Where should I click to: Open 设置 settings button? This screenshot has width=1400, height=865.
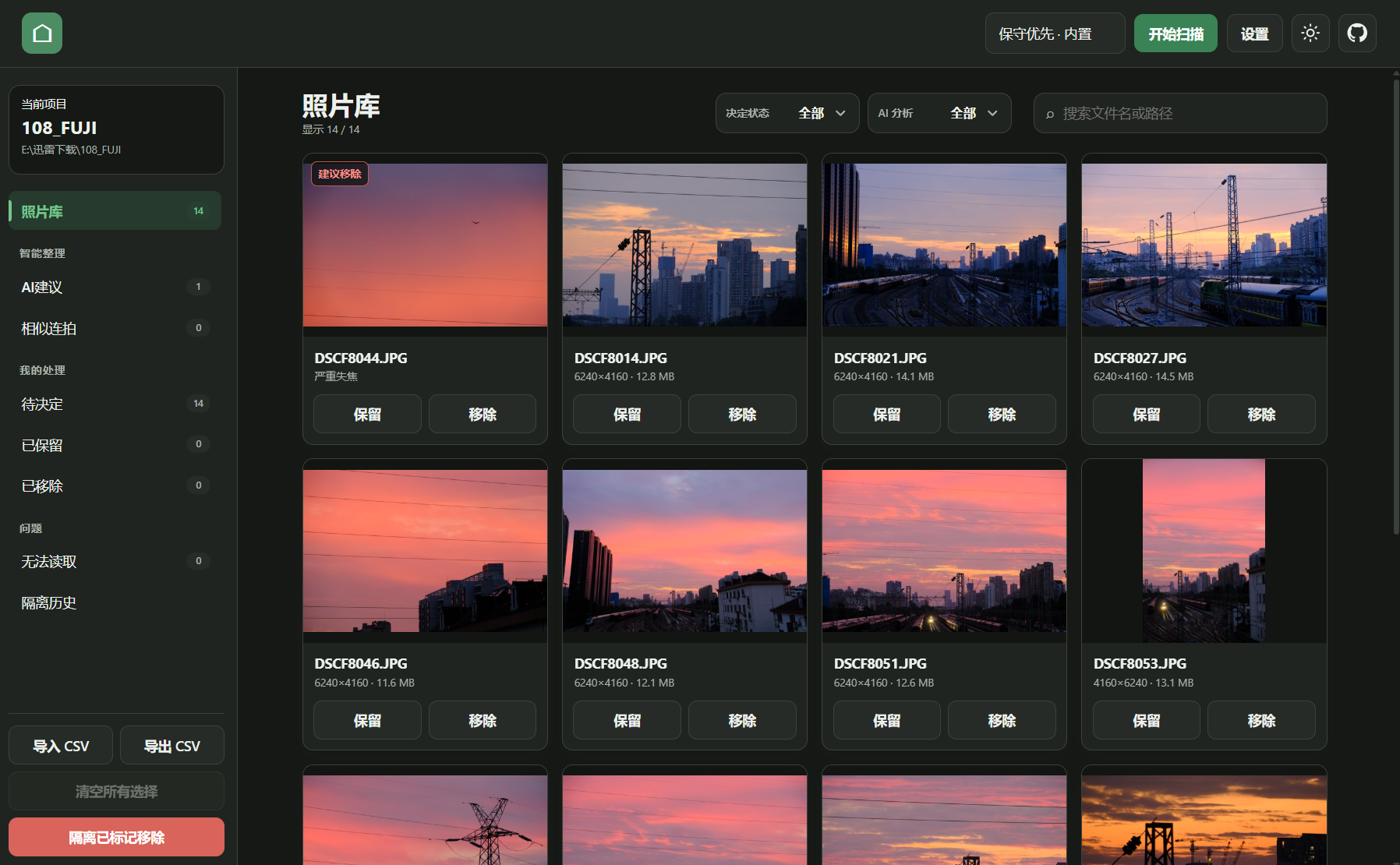pos(1254,34)
